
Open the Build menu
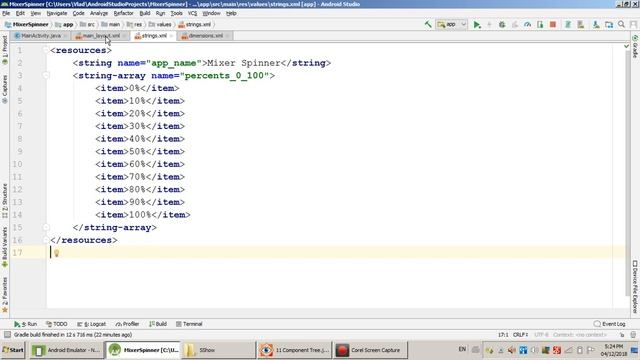pos(145,13)
